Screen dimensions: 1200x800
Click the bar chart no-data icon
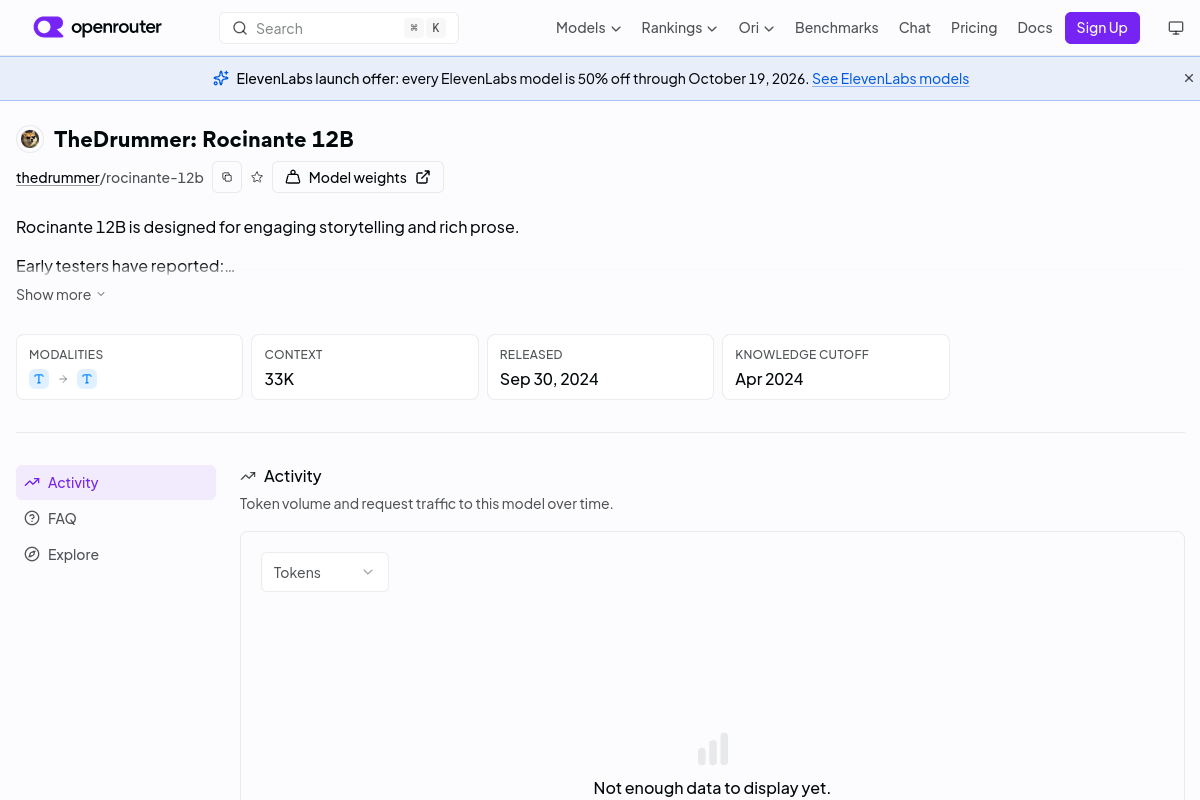coord(713,749)
